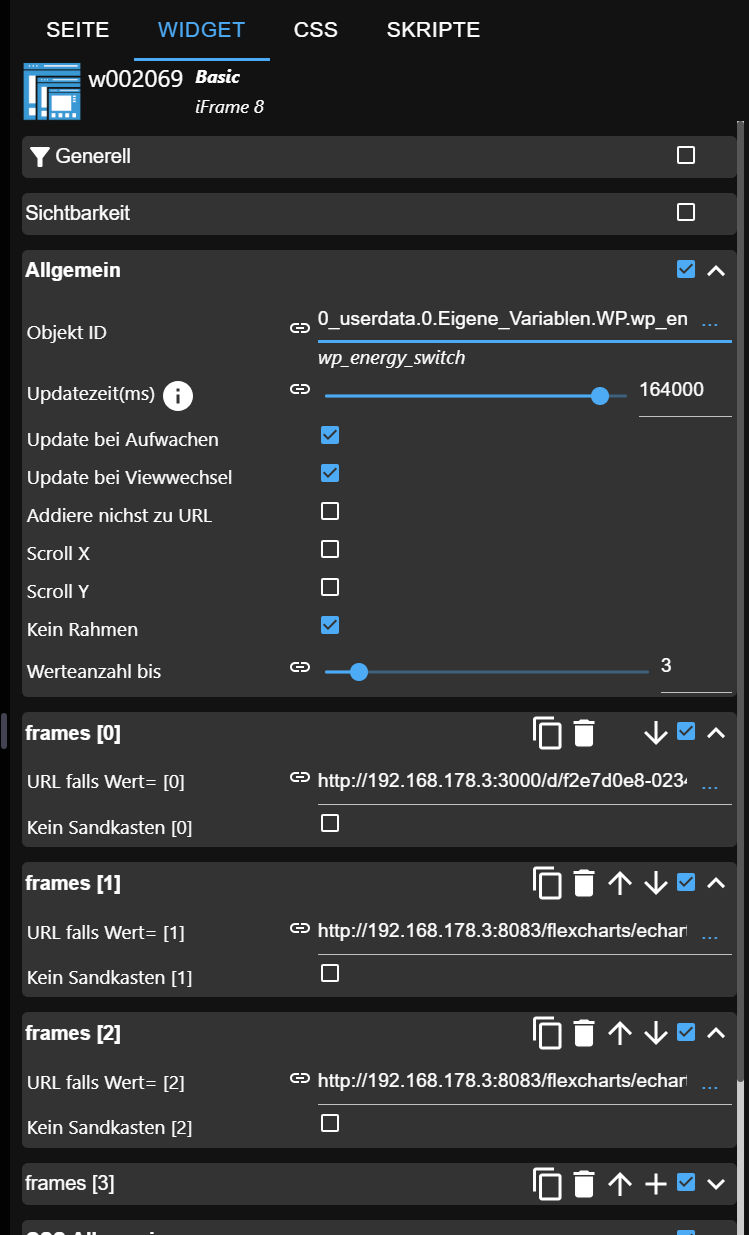This screenshot has width=749, height=1235.
Task: Open the Objekt ID selection dialog with ellipsis
Action: pos(710,322)
